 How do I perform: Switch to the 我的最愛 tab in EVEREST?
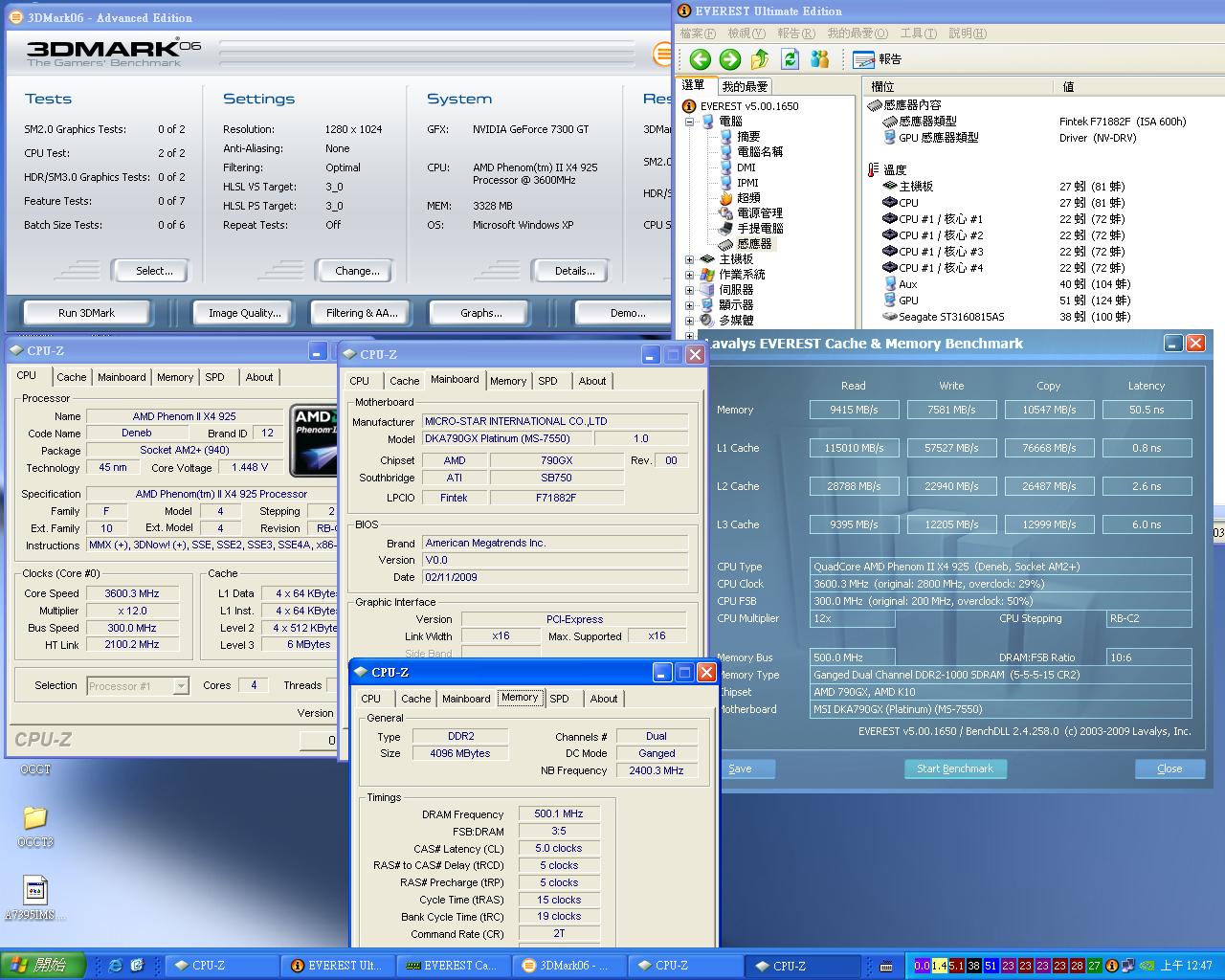(x=745, y=86)
